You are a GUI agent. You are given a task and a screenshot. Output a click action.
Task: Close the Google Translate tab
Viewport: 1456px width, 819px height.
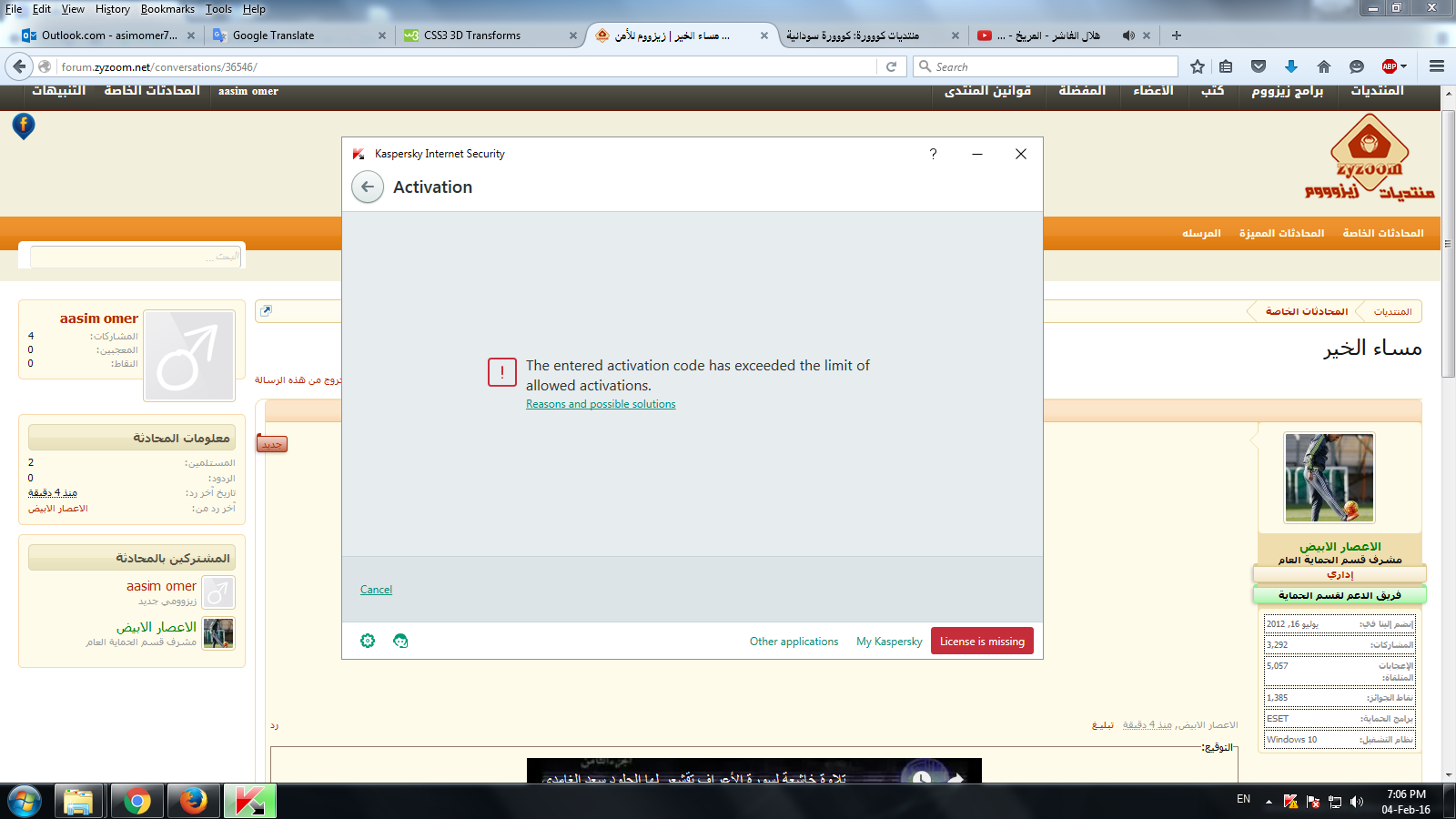382,35
